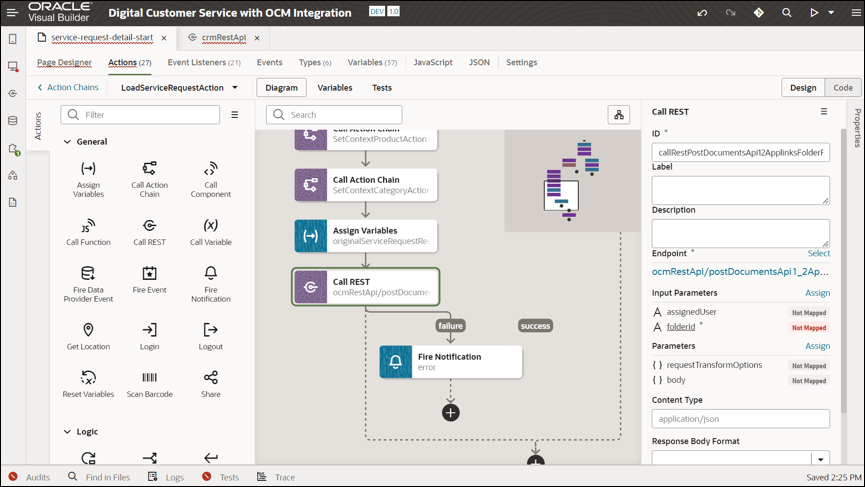Select the Call REST palette action
865x487 pixels.
point(149,232)
